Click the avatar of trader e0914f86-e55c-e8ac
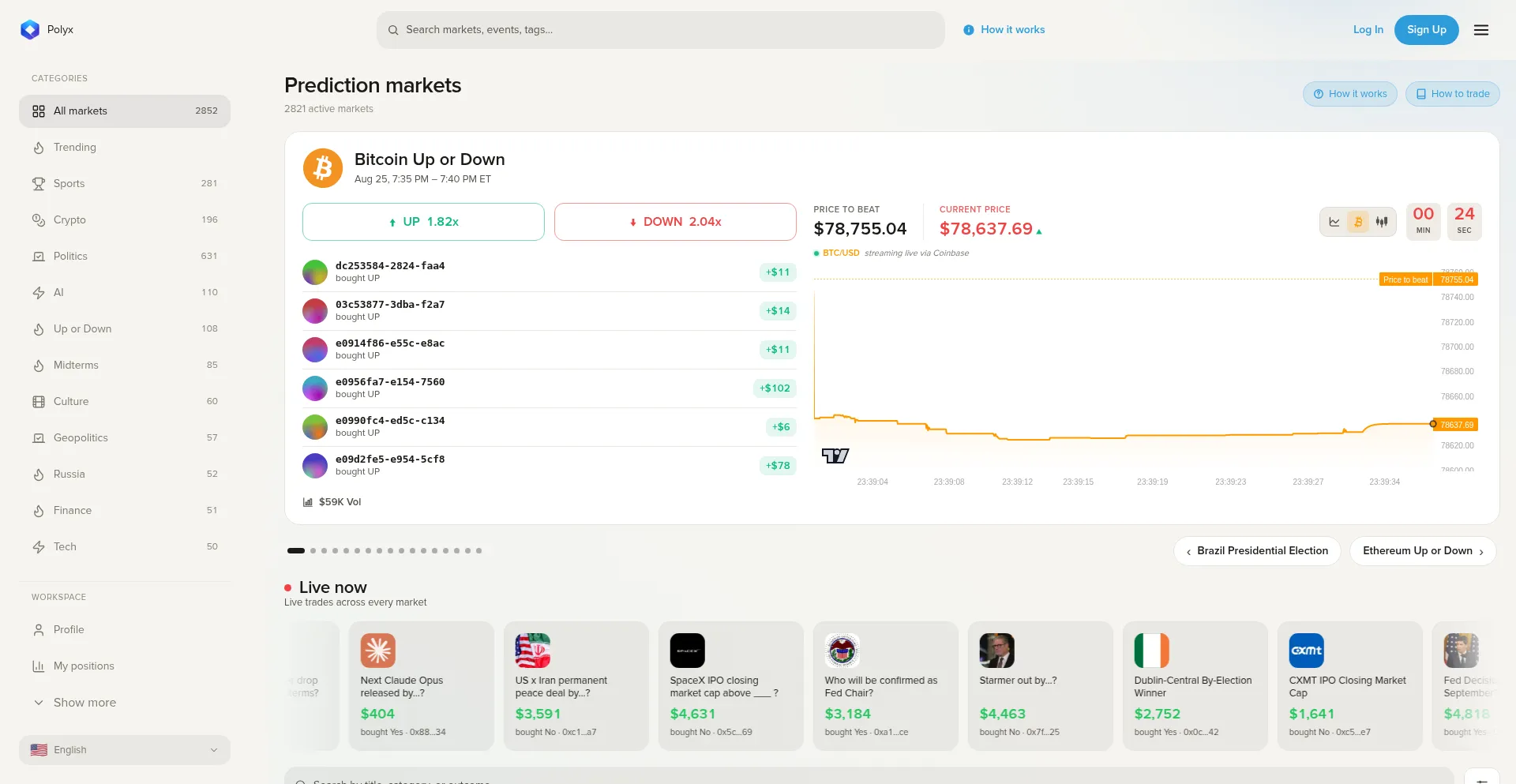The image size is (1516, 784). click(x=315, y=350)
